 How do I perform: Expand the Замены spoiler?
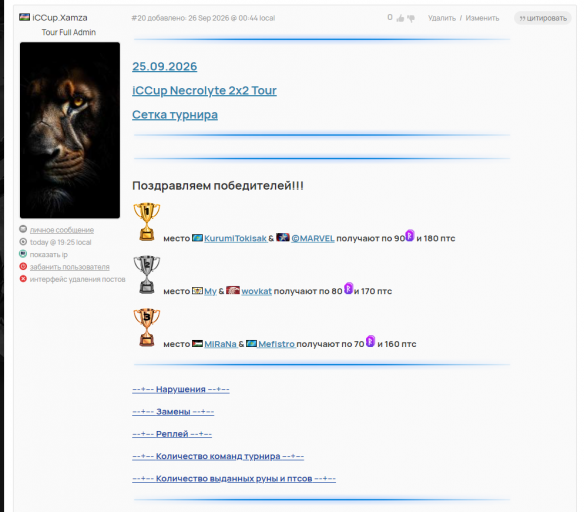point(173,412)
